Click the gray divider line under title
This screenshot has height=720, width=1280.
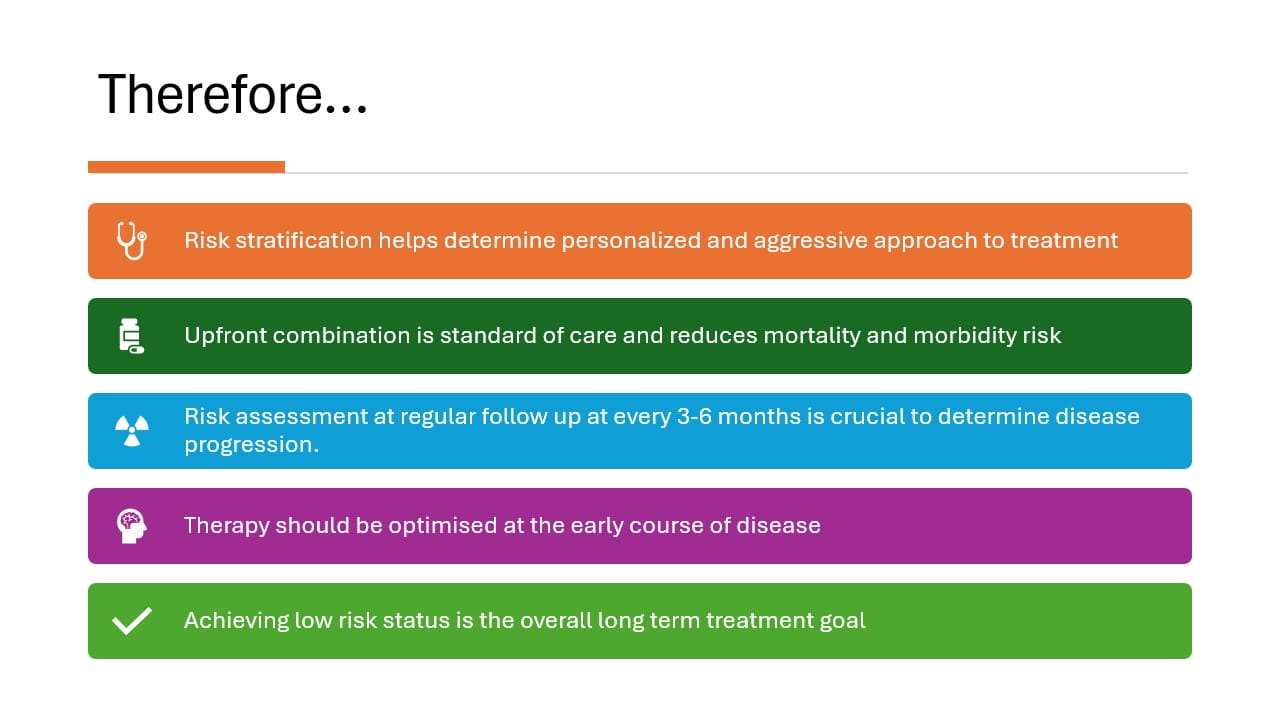[736, 173]
